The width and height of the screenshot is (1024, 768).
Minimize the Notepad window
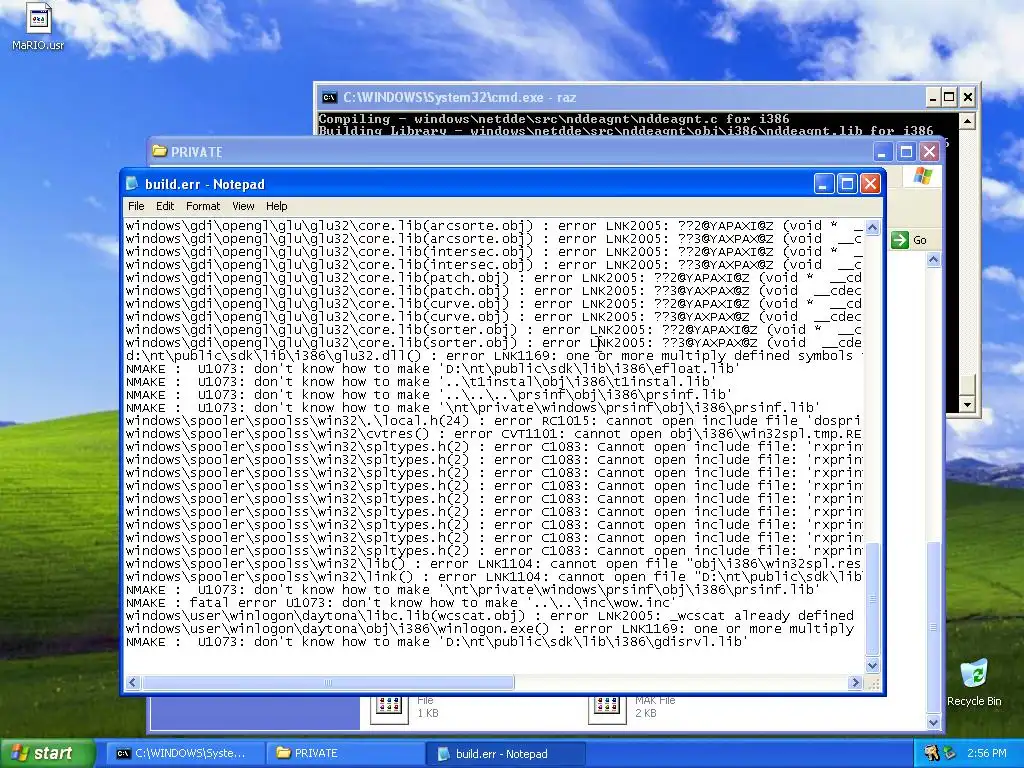click(x=824, y=184)
